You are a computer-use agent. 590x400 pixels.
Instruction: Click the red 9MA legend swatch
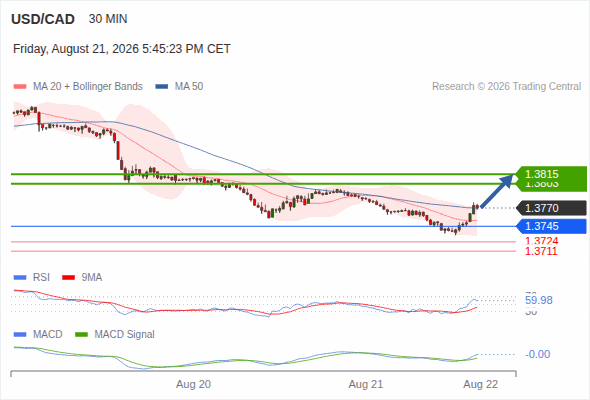coord(68,278)
